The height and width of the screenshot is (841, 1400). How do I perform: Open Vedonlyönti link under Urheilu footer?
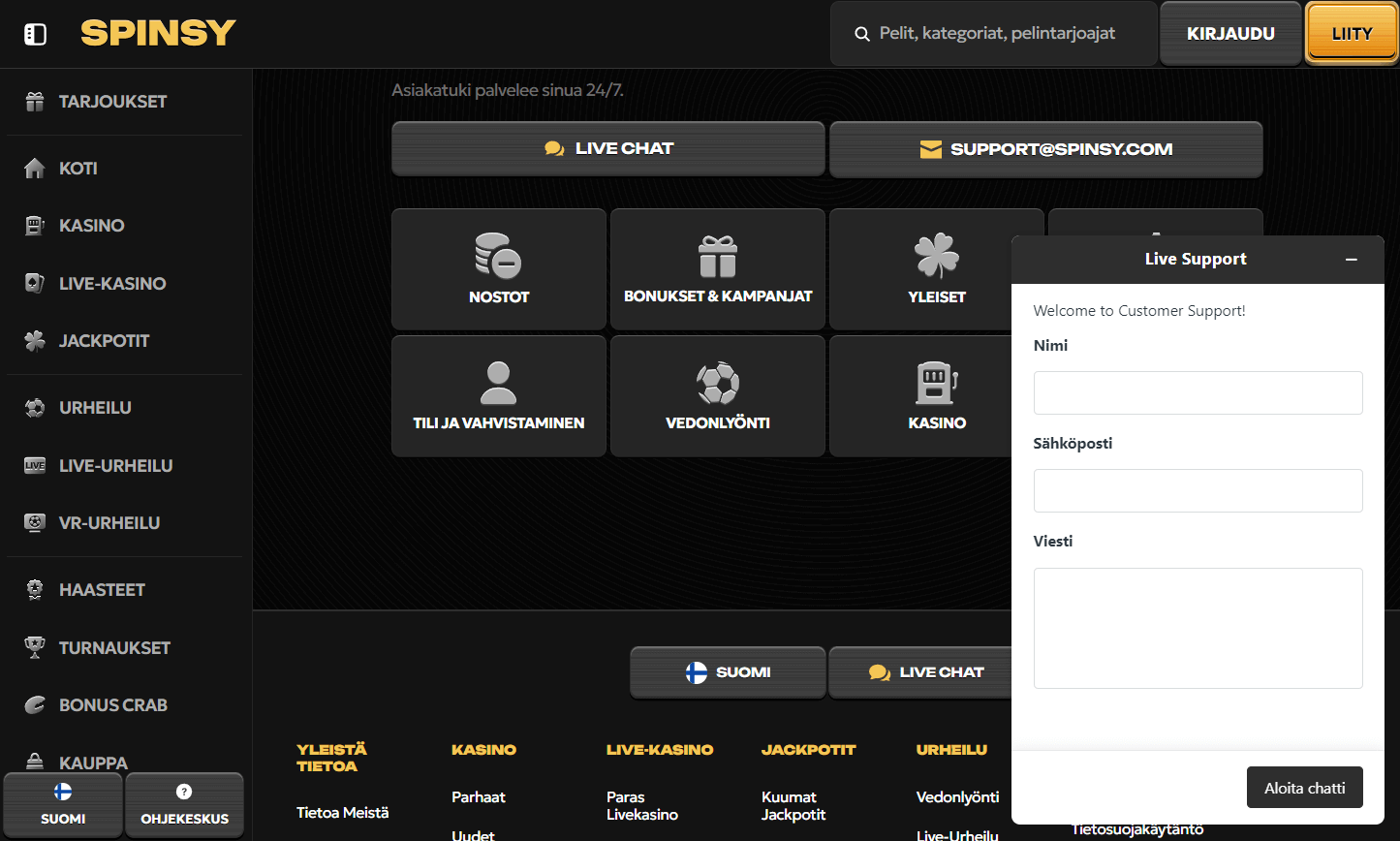[x=958, y=797]
